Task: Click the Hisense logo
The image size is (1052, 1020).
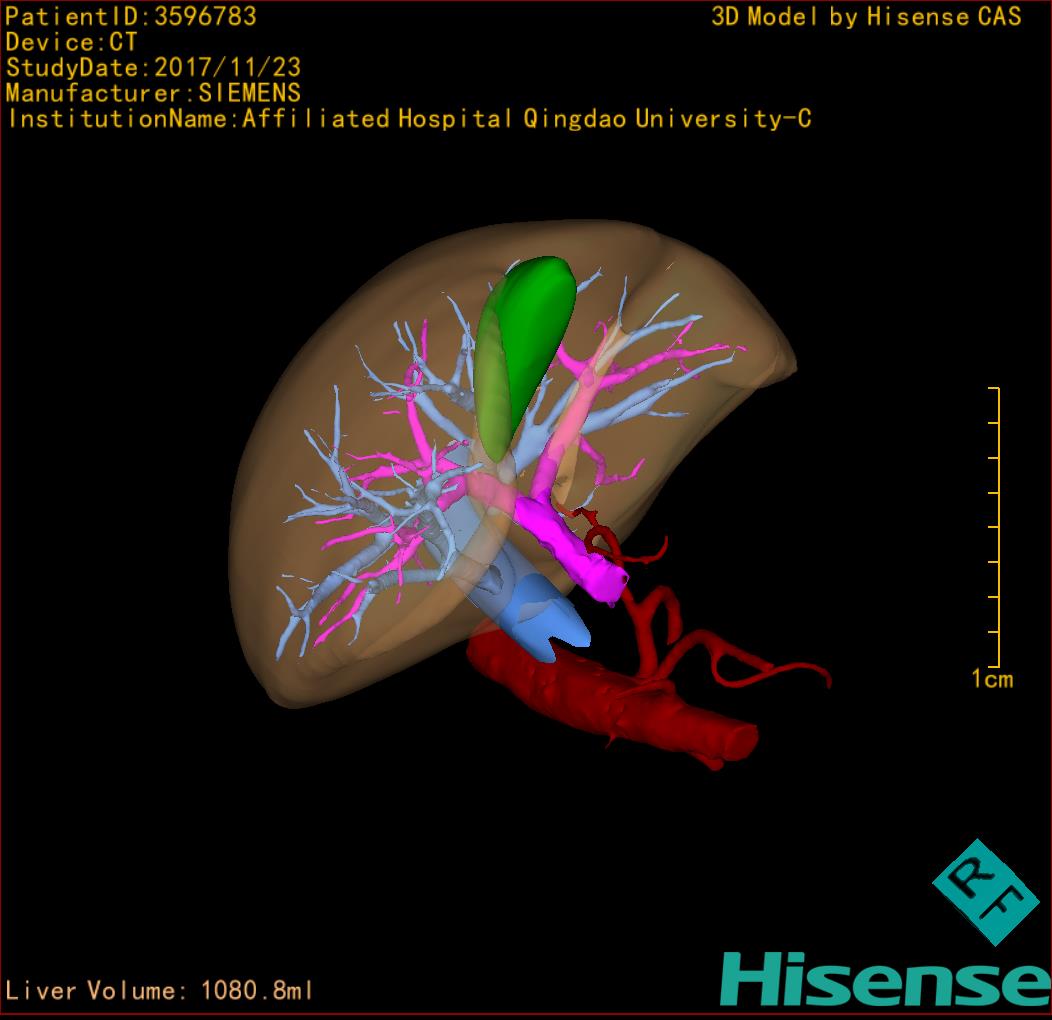Action: point(885,979)
